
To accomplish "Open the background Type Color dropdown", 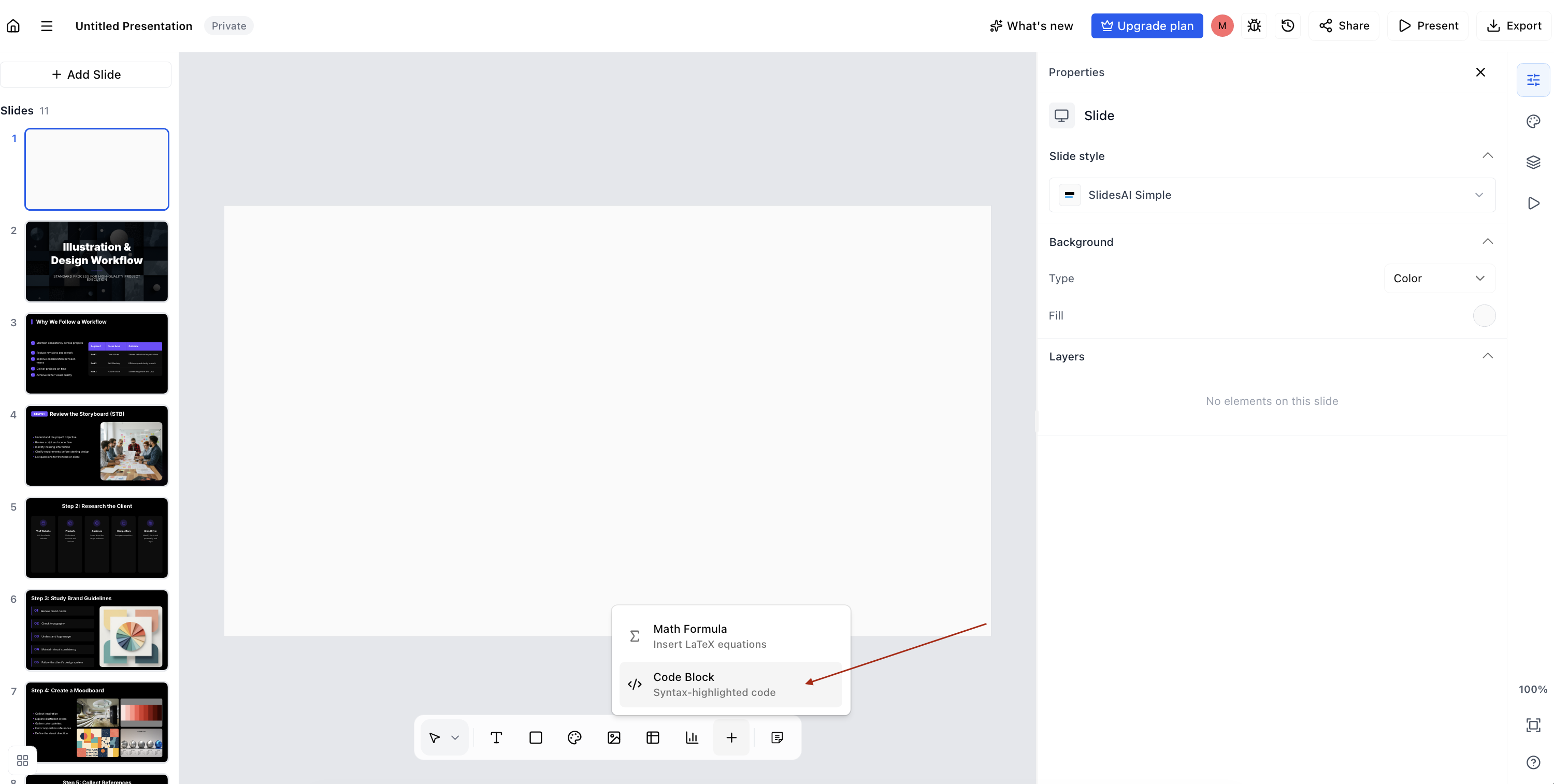I will (1439, 278).
